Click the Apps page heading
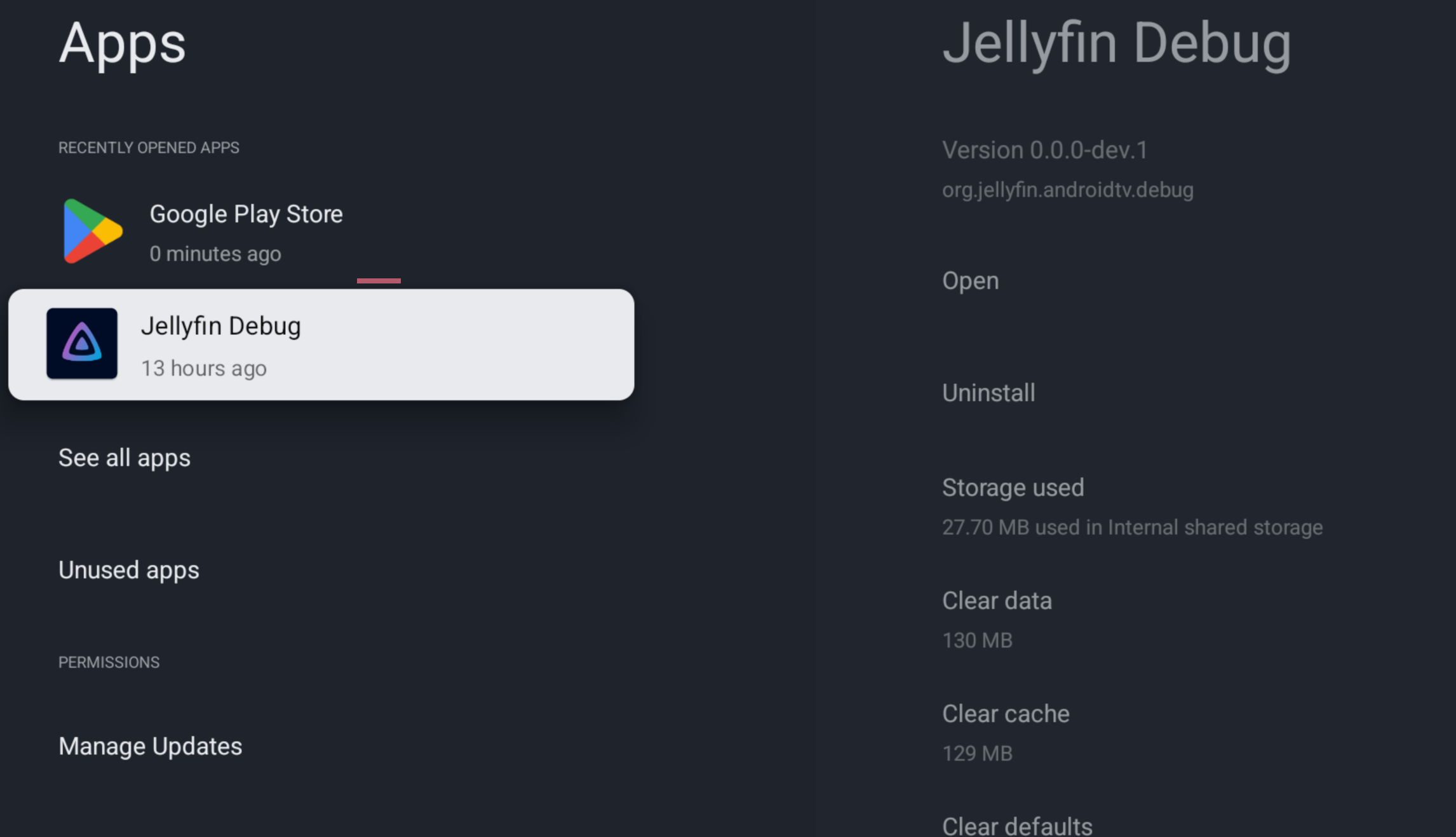Screen dimensions: 1456x837 123,43
